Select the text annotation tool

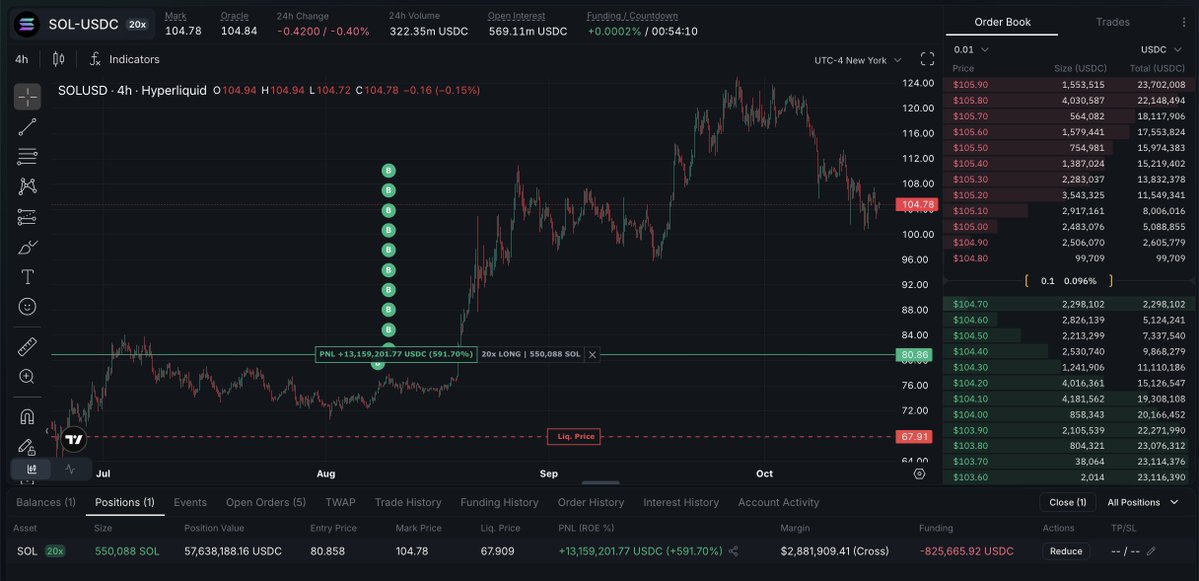click(28, 277)
